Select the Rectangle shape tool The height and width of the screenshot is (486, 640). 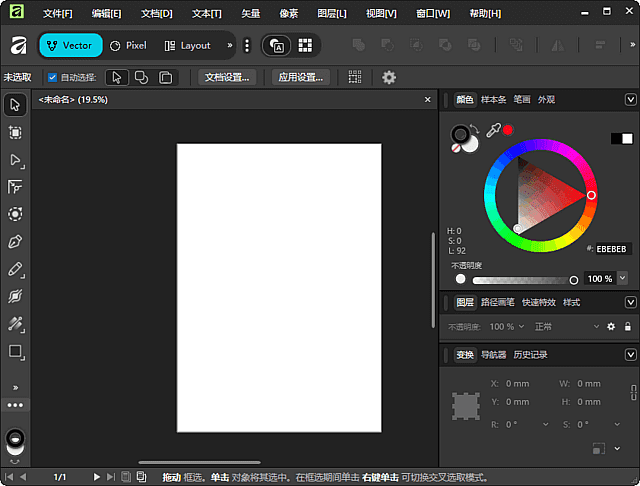(x=15, y=352)
